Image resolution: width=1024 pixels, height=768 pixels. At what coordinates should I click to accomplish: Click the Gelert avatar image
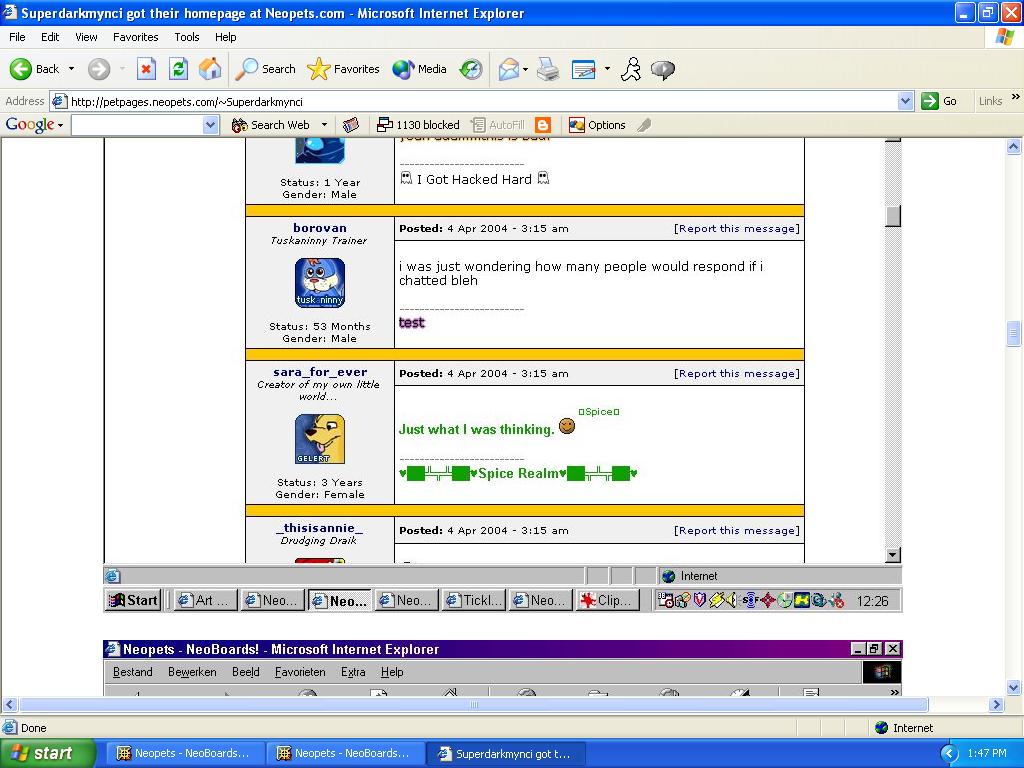tap(320, 439)
